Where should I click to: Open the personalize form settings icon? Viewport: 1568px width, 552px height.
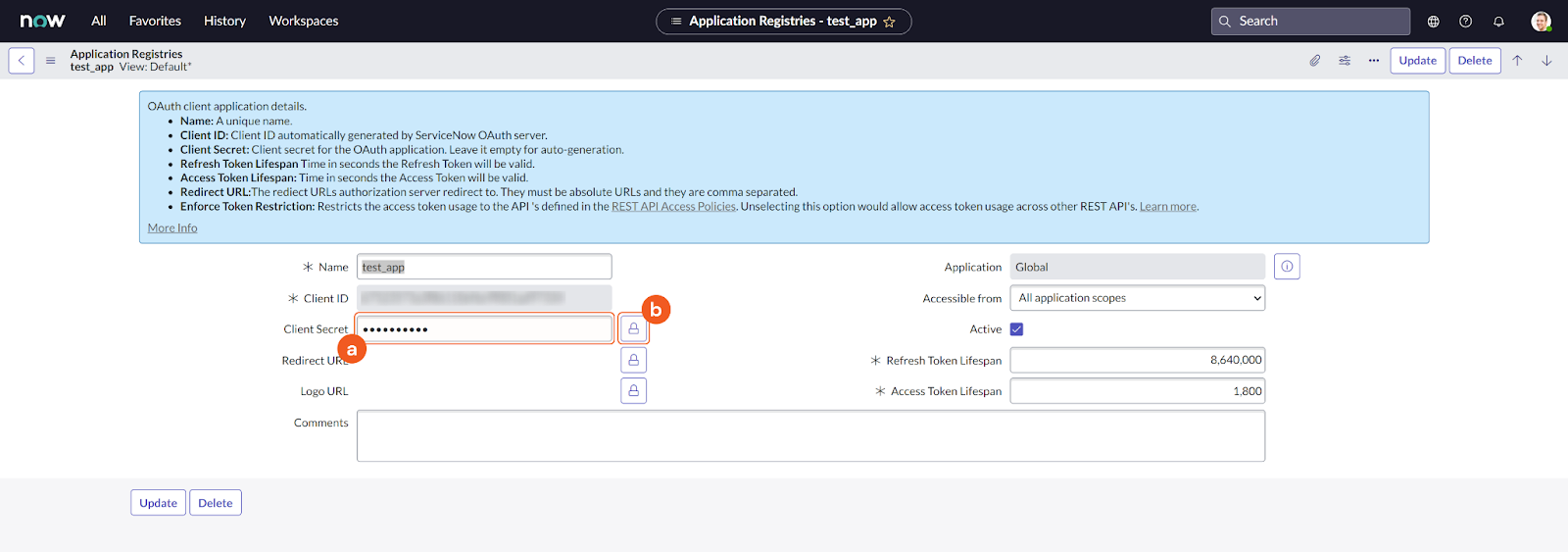pos(1345,61)
